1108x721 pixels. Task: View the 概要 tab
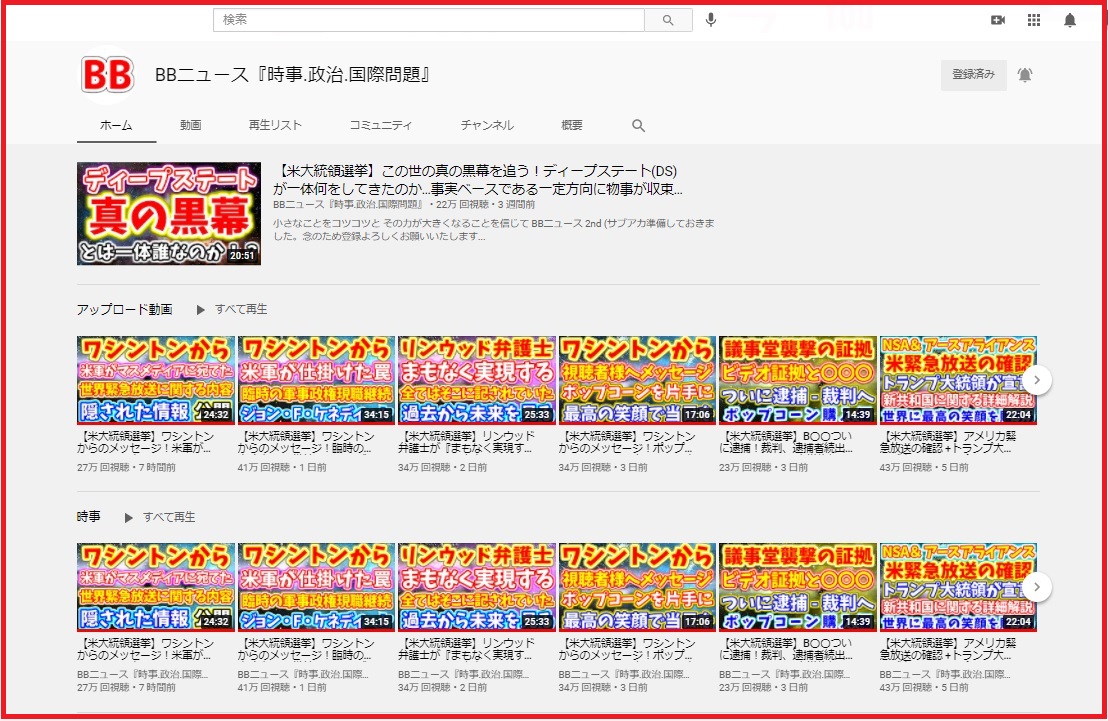point(572,125)
